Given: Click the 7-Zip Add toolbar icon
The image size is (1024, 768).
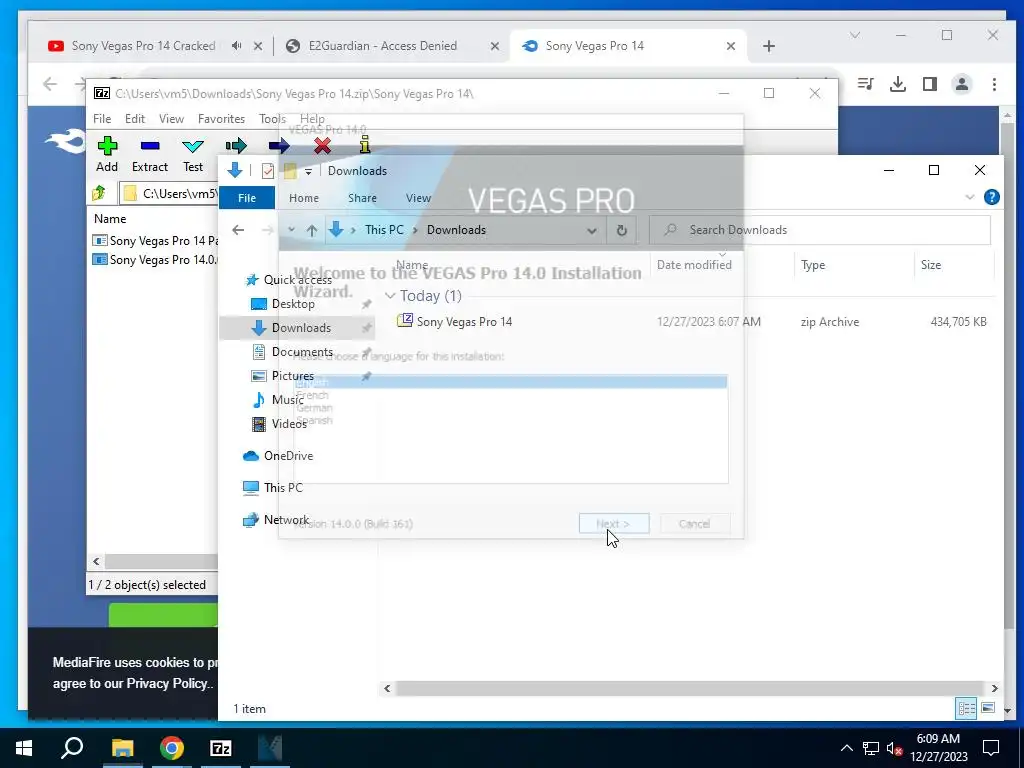Looking at the screenshot, I should pyautogui.click(x=107, y=146).
